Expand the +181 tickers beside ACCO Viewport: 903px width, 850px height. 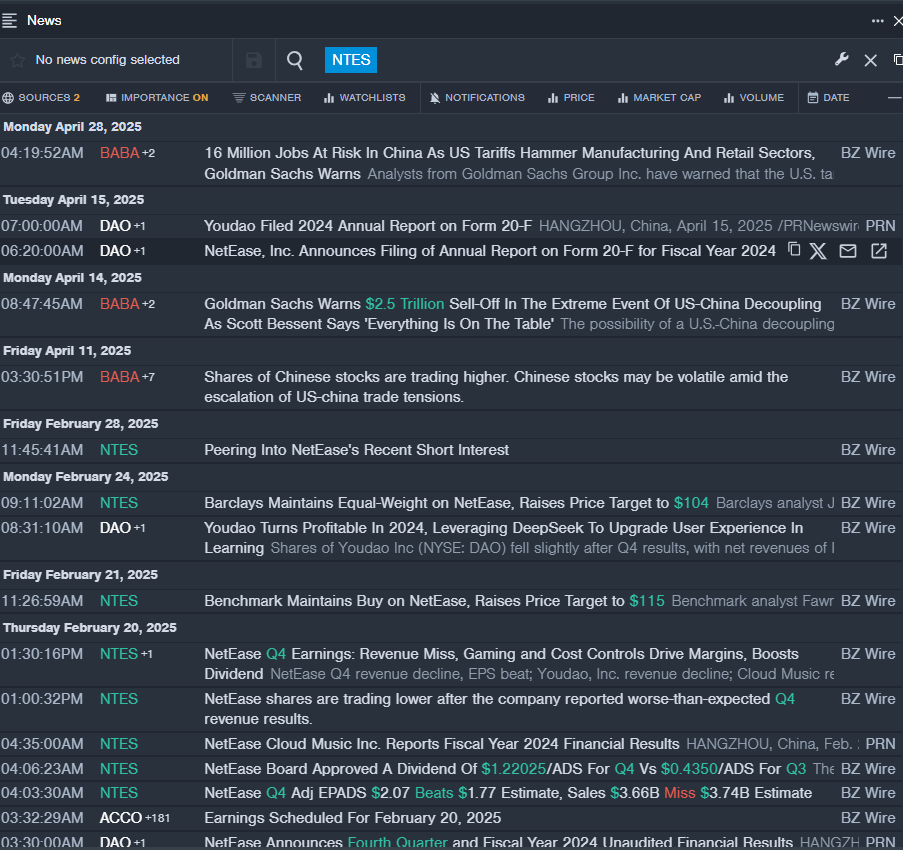157,818
